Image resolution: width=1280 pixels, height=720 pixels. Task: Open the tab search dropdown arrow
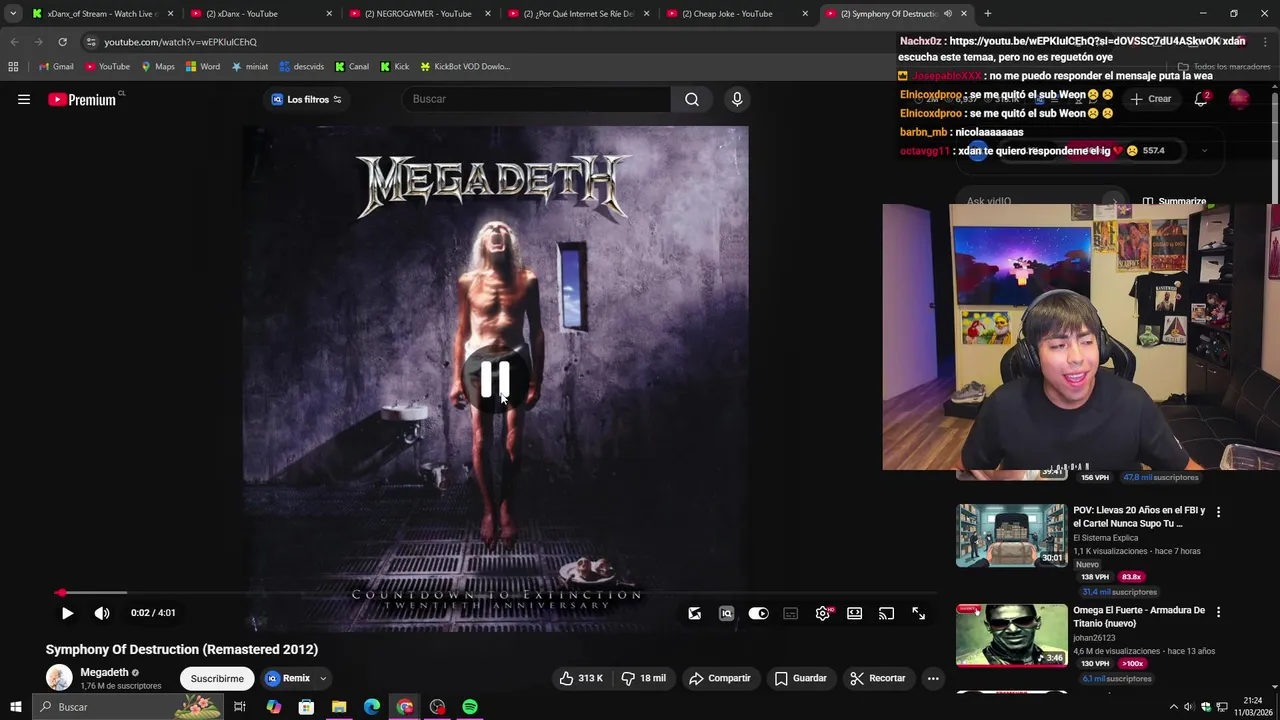click(14, 14)
